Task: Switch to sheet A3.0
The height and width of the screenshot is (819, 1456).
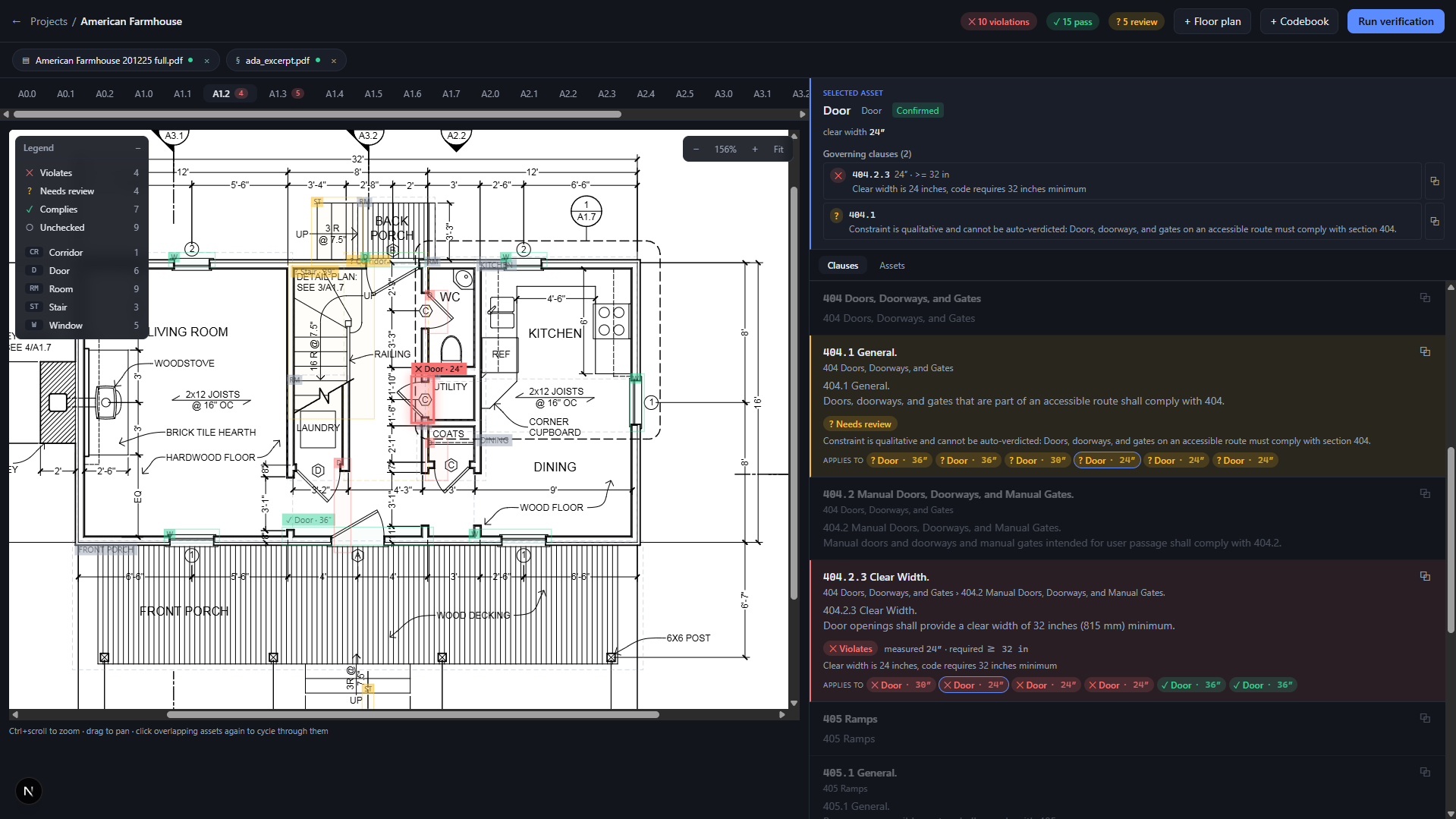Action: [723, 94]
